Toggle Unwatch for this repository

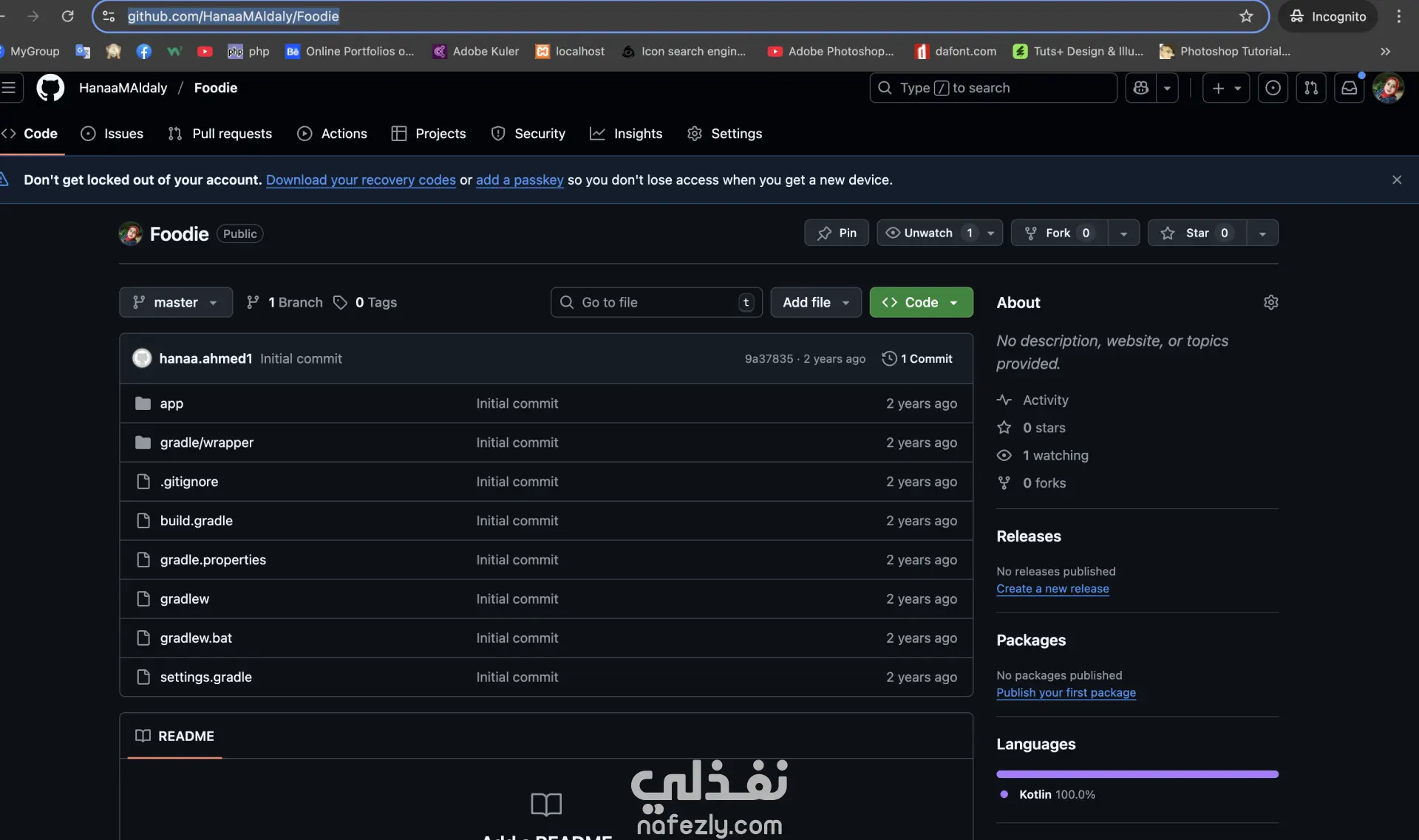(x=928, y=233)
